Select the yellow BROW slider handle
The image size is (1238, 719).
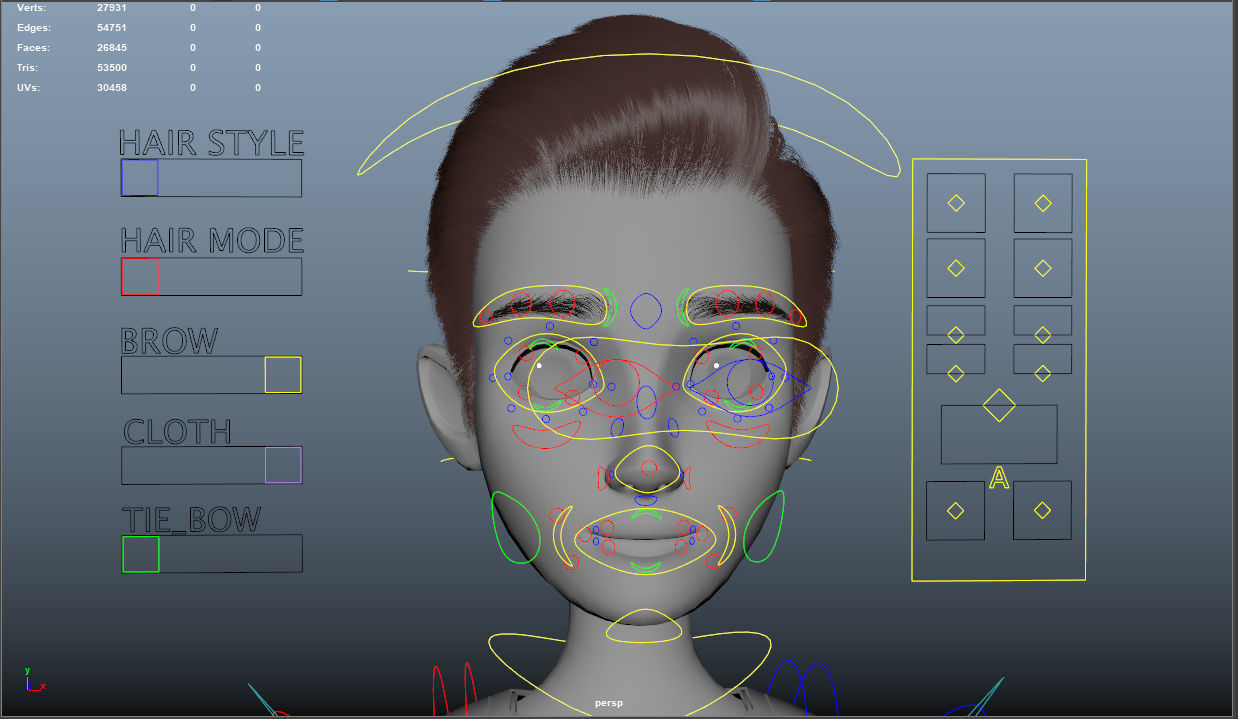pos(283,375)
